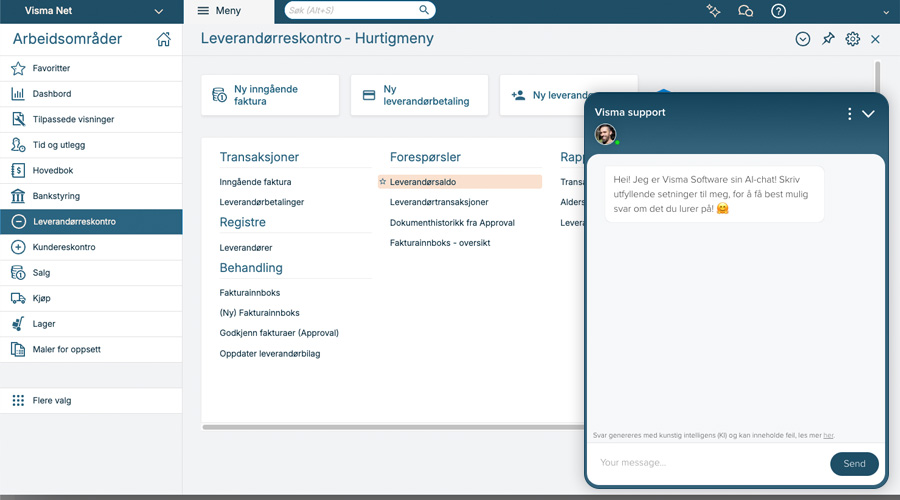Click the Hovedbok ledger icon
This screenshot has width=900, height=500.
pyautogui.click(x=18, y=170)
